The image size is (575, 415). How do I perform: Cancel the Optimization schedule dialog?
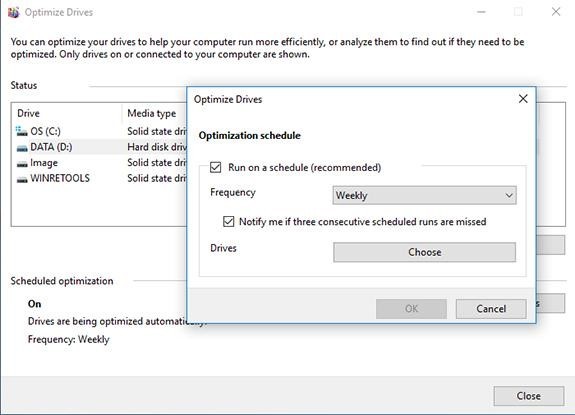coord(491,309)
